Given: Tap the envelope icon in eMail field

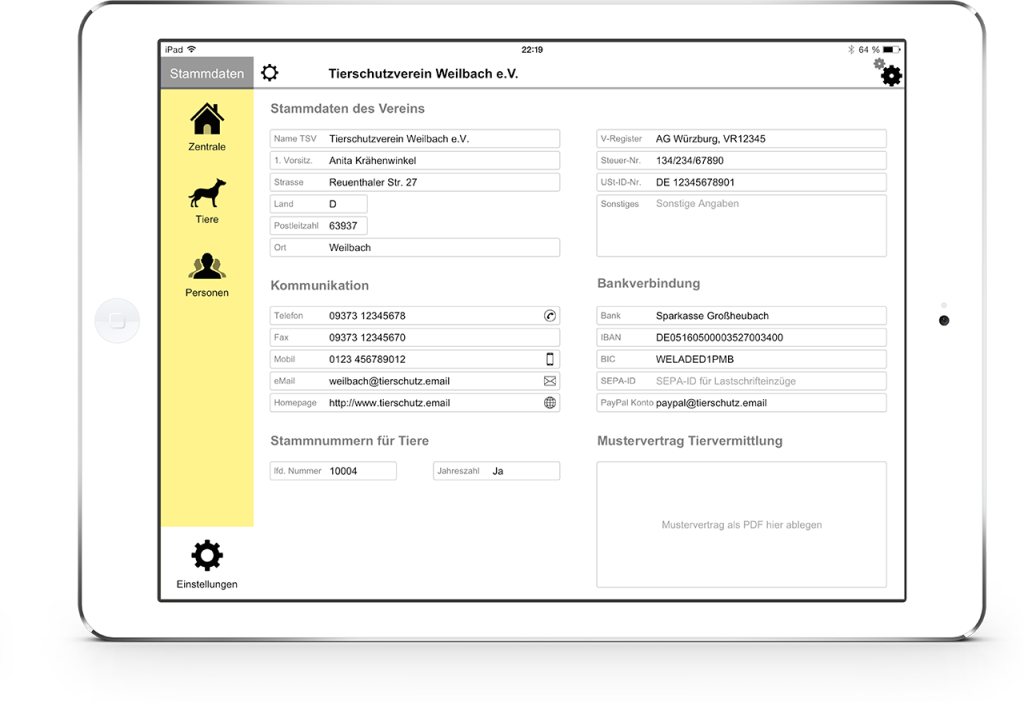Looking at the screenshot, I should [550, 381].
